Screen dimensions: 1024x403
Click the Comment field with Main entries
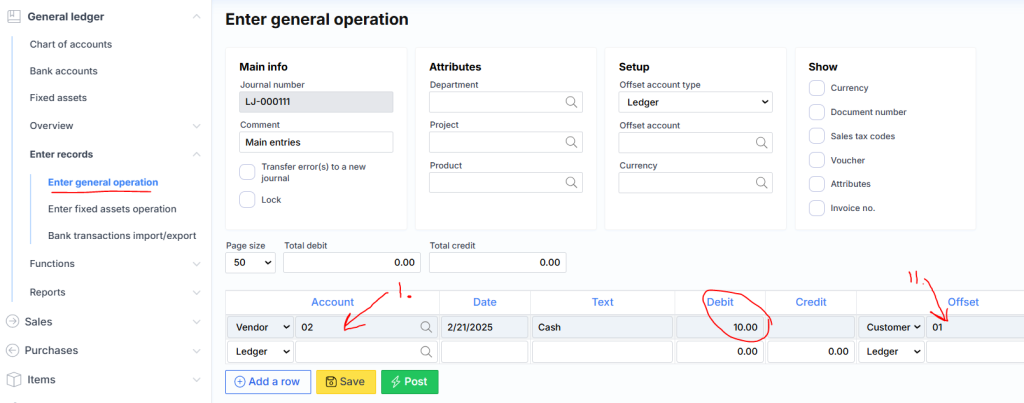pyautogui.click(x=316, y=142)
